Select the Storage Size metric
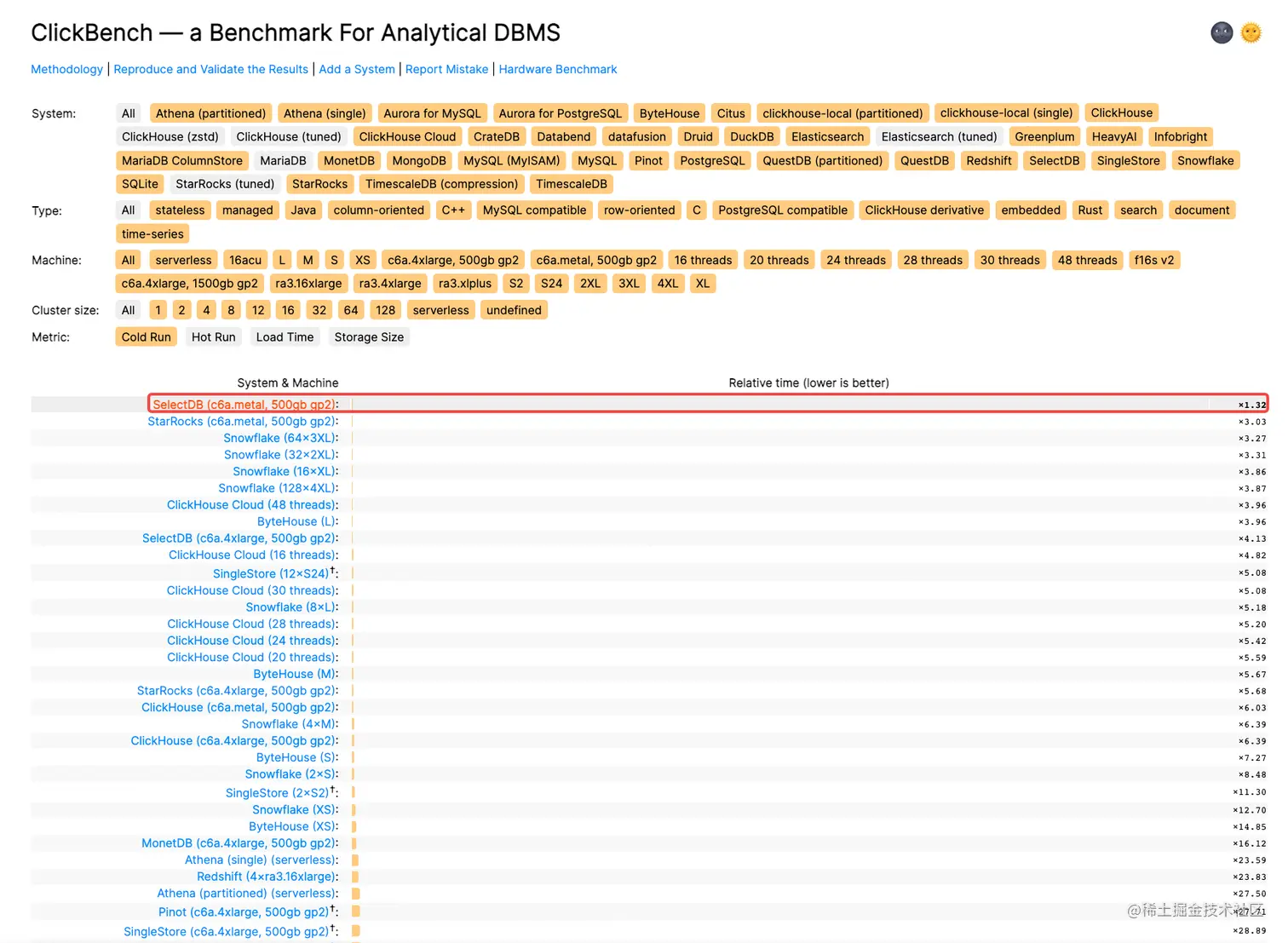 point(370,337)
